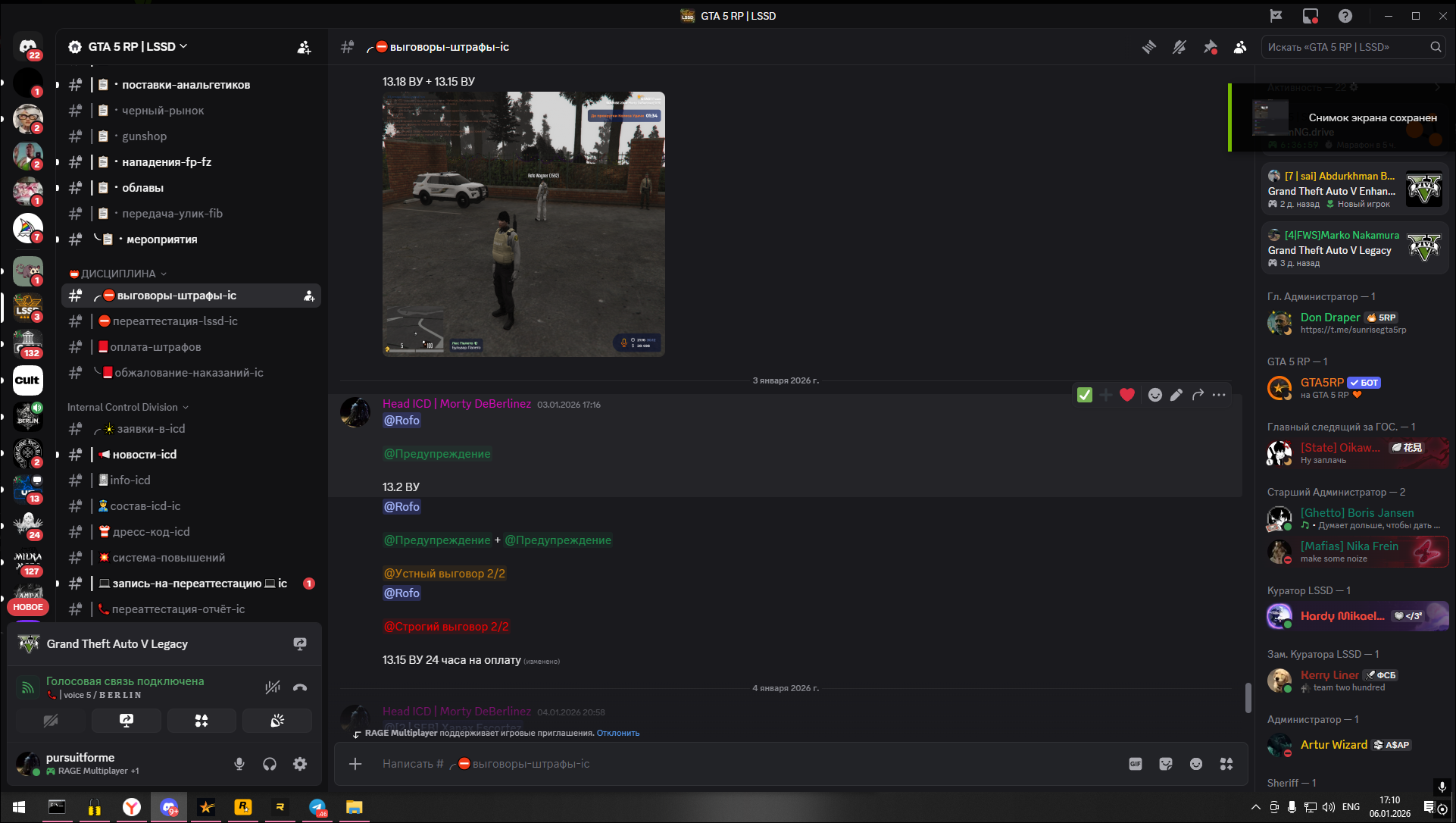Toggle microphone mute in user panel
The image size is (1456, 823).
click(239, 764)
